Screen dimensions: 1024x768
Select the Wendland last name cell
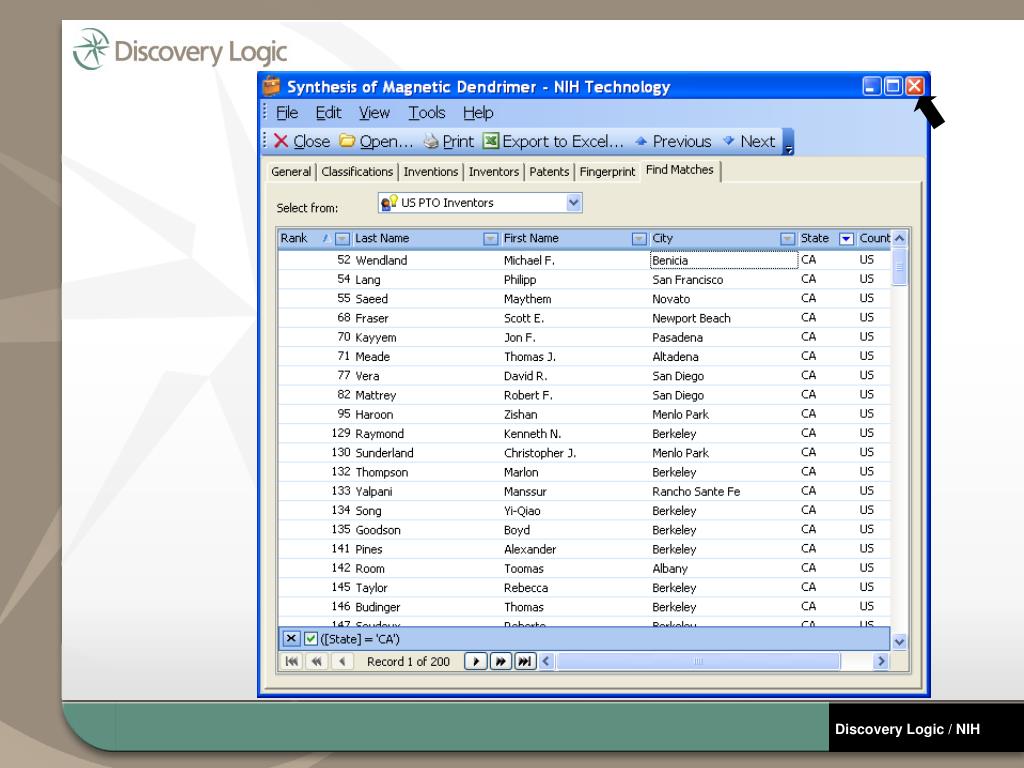(426, 260)
